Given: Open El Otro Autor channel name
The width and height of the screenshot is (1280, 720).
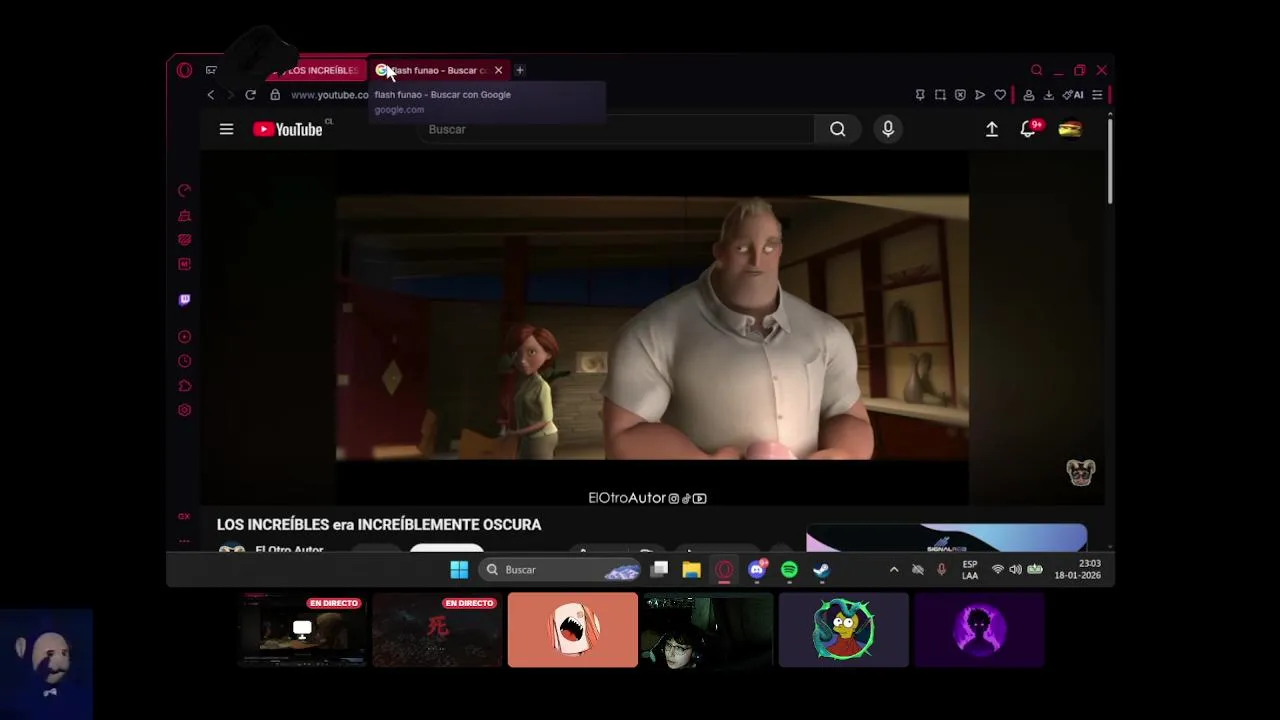Looking at the screenshot, I should pos(289,549).
